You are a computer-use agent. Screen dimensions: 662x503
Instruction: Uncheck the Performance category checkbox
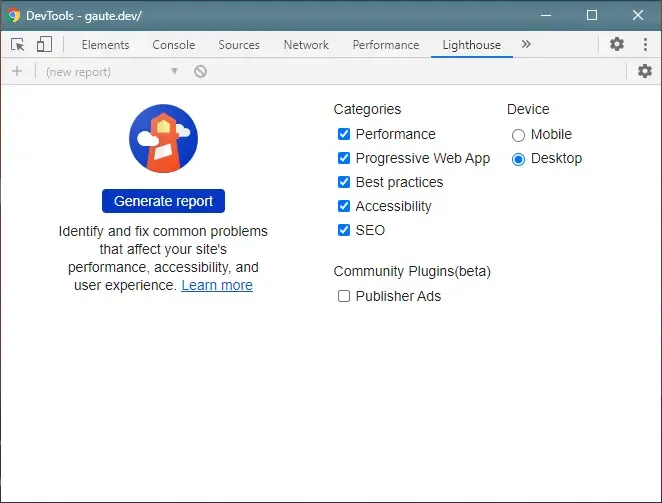pyautogui.click(x=344, y=134)
